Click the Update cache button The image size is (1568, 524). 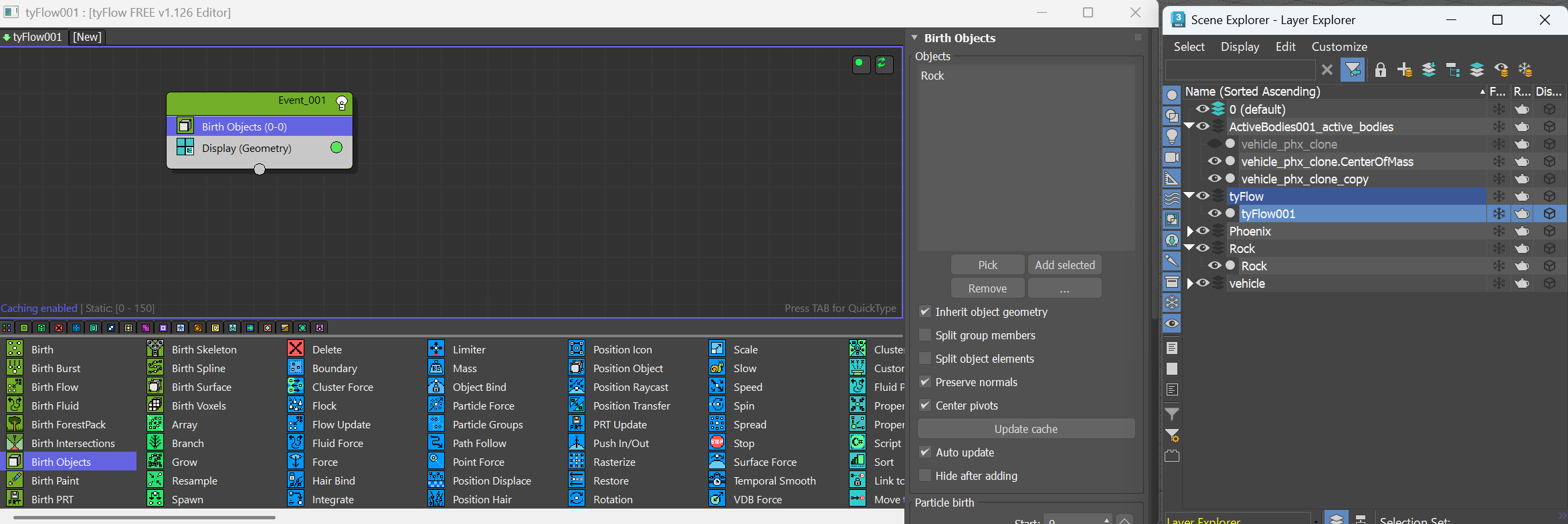click(1026, 429)
